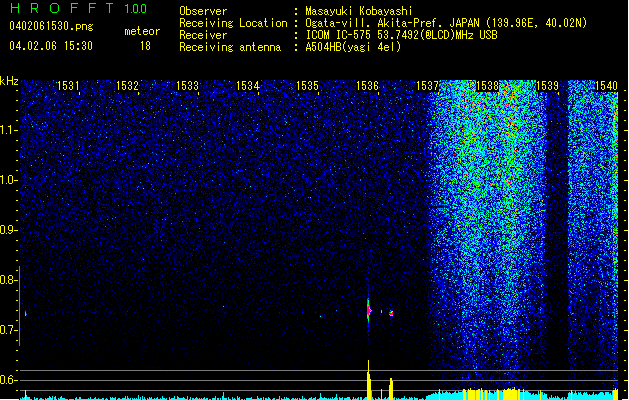Click the 0.8 kHz frequency label
This screenshot has width=629, height=400.
[9, 280]
